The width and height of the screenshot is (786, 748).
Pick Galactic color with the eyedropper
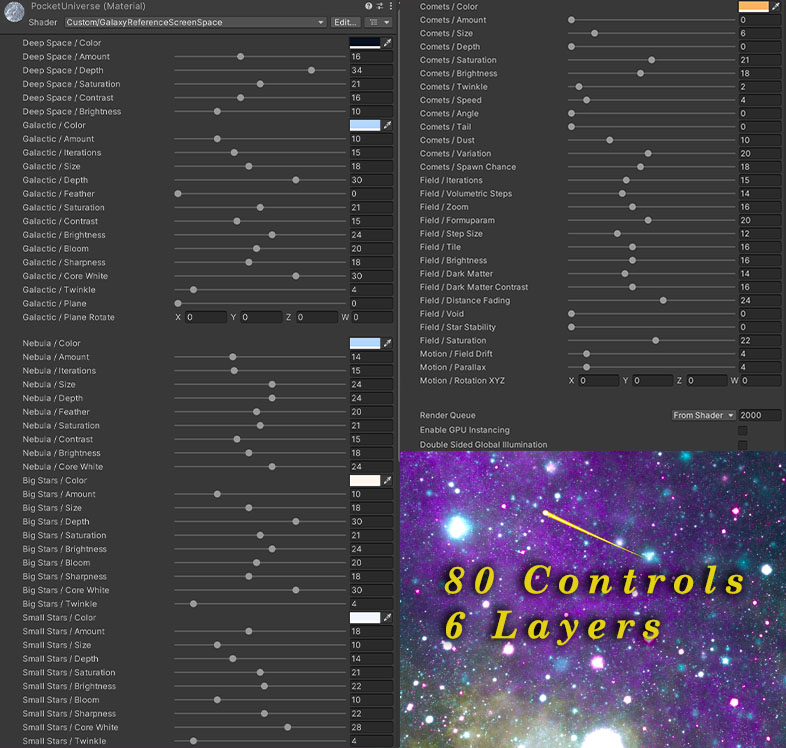click(x=388, y=126)
